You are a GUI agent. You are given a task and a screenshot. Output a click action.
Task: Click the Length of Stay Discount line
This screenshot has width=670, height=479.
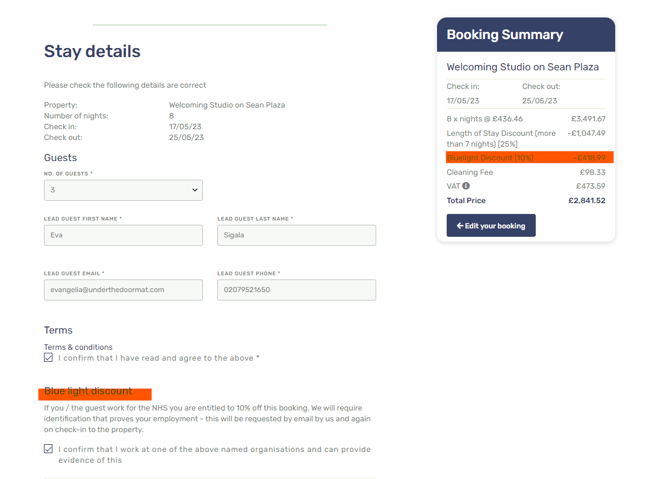pos(501,138)
